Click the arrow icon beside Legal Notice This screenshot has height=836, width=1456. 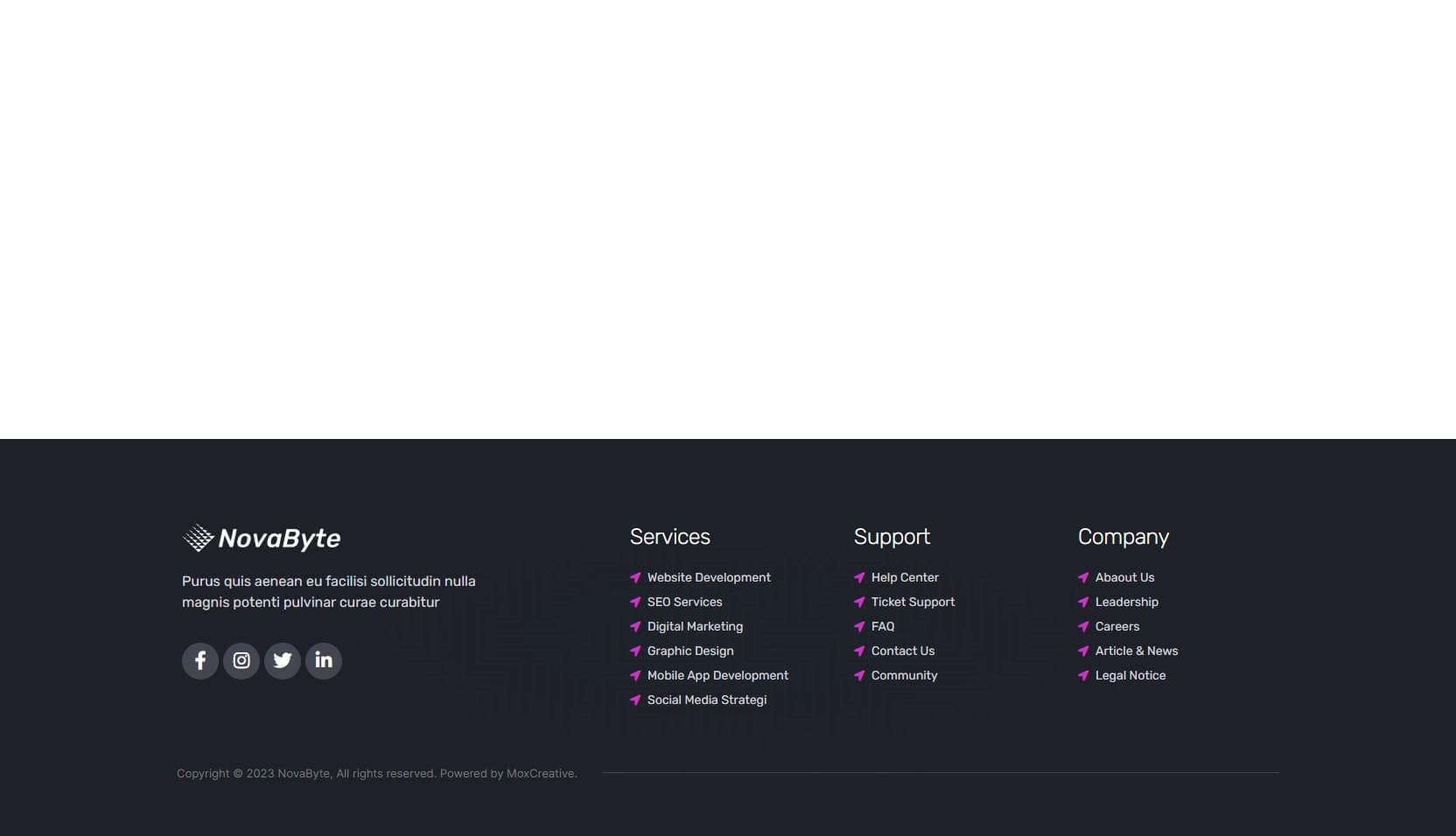point(1084,676)
